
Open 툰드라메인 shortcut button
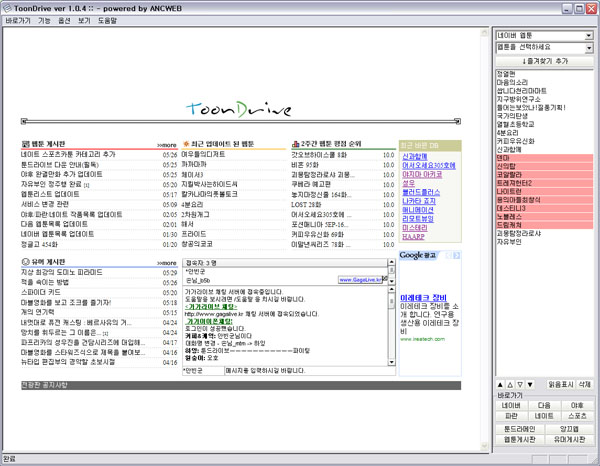pyautogui.click(x=520, y=429)
